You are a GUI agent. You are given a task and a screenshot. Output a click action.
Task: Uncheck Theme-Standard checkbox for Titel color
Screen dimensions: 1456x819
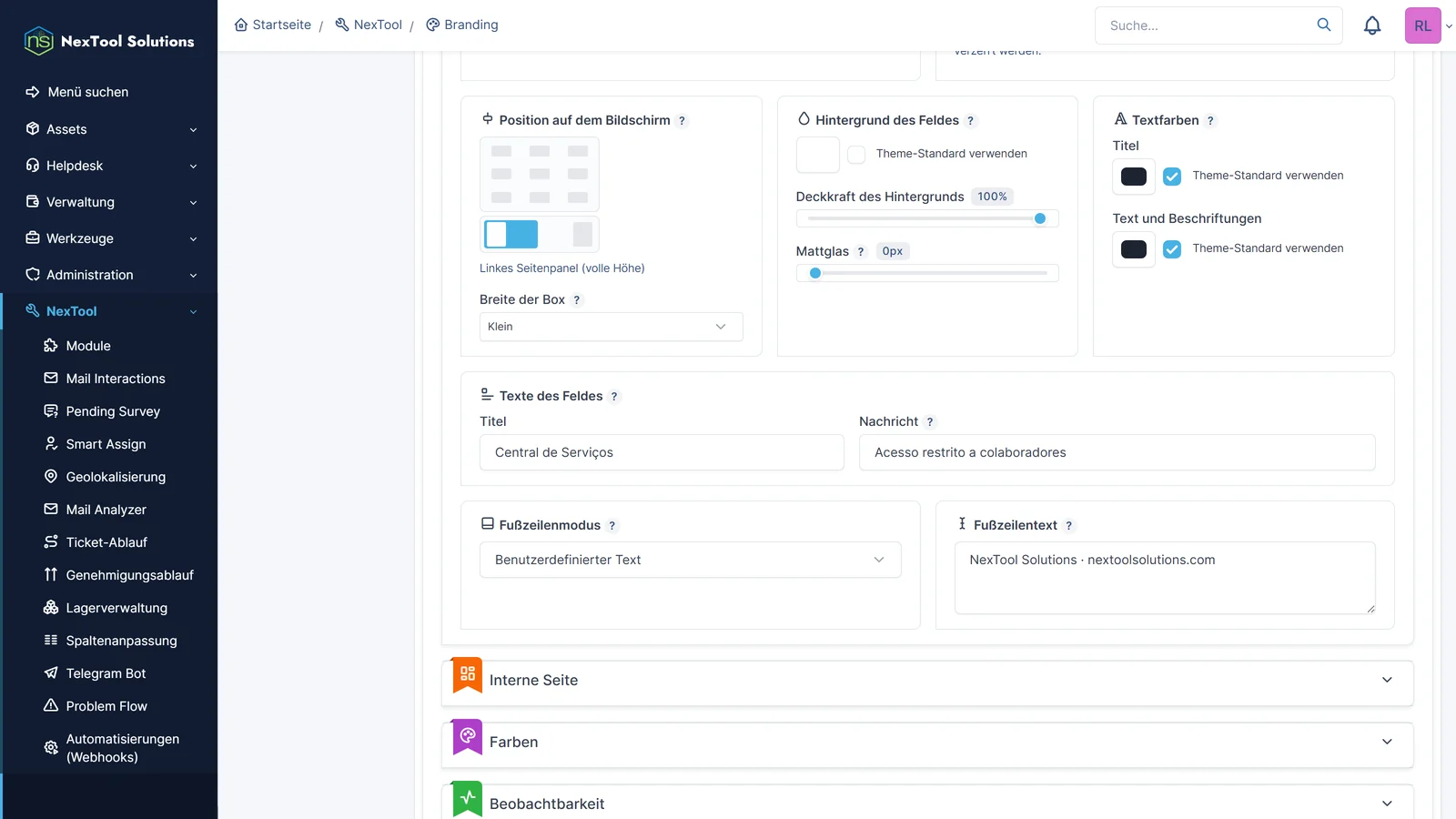tap(1172, 177)
